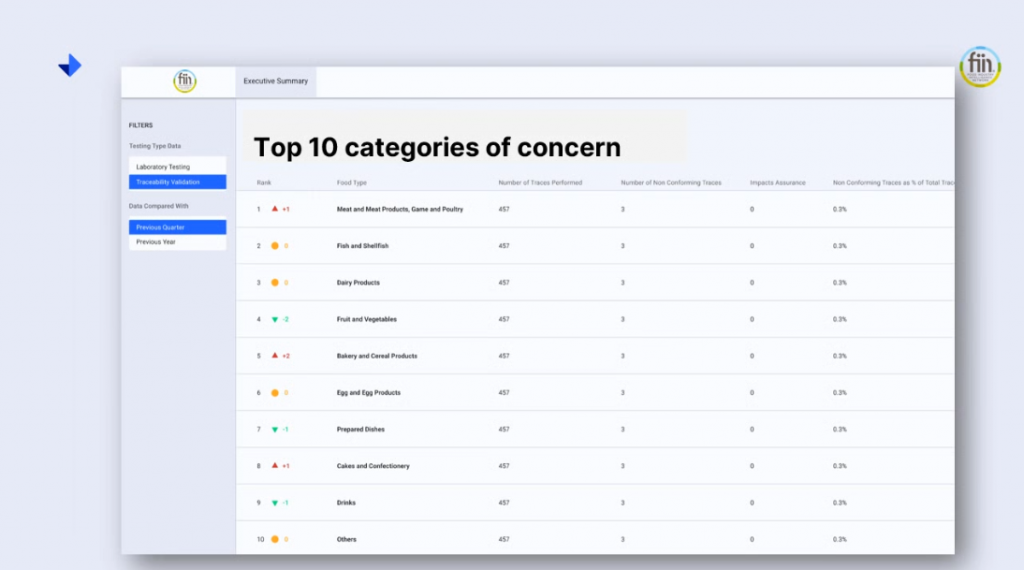Viewport: 1024px width, 570px height.
Task: Click the orange circle indicator for Fish and Shellfish
Action: [x=275, y=246]
